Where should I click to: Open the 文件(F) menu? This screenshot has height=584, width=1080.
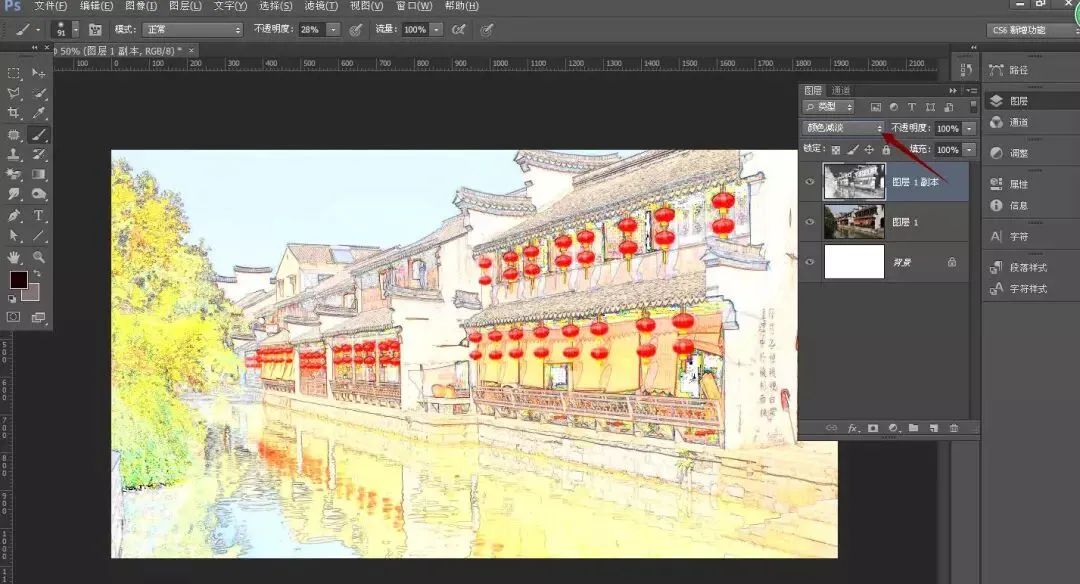pyautogui.click(x=50, y=6)
